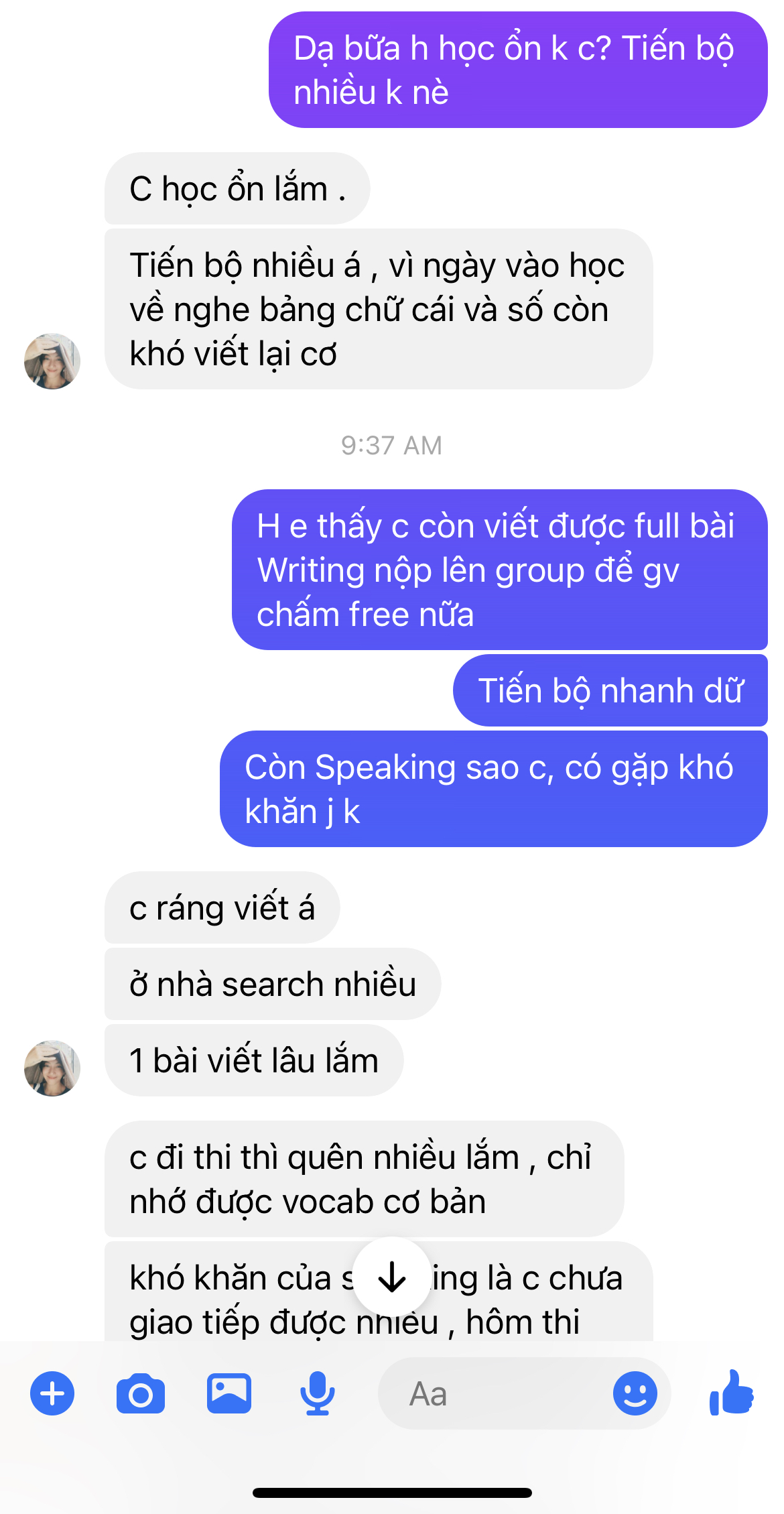Open the plus more-actions menu
The width and height of the screenshot is (784, 1514).
[x=52, y=1393]
